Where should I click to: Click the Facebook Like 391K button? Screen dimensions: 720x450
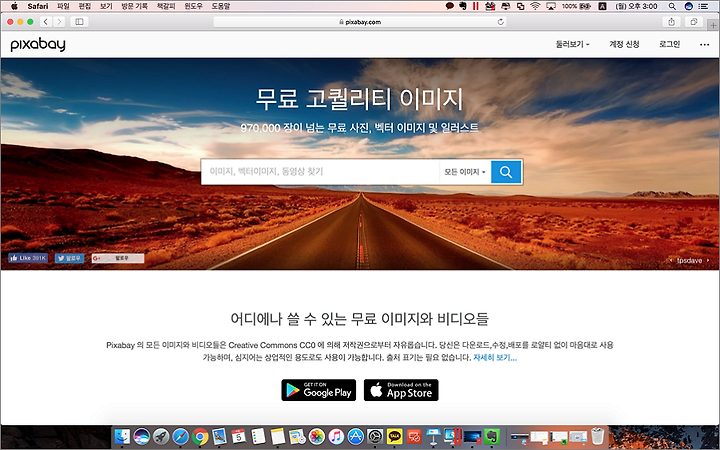pyautogui.click(x=28, y=258)
